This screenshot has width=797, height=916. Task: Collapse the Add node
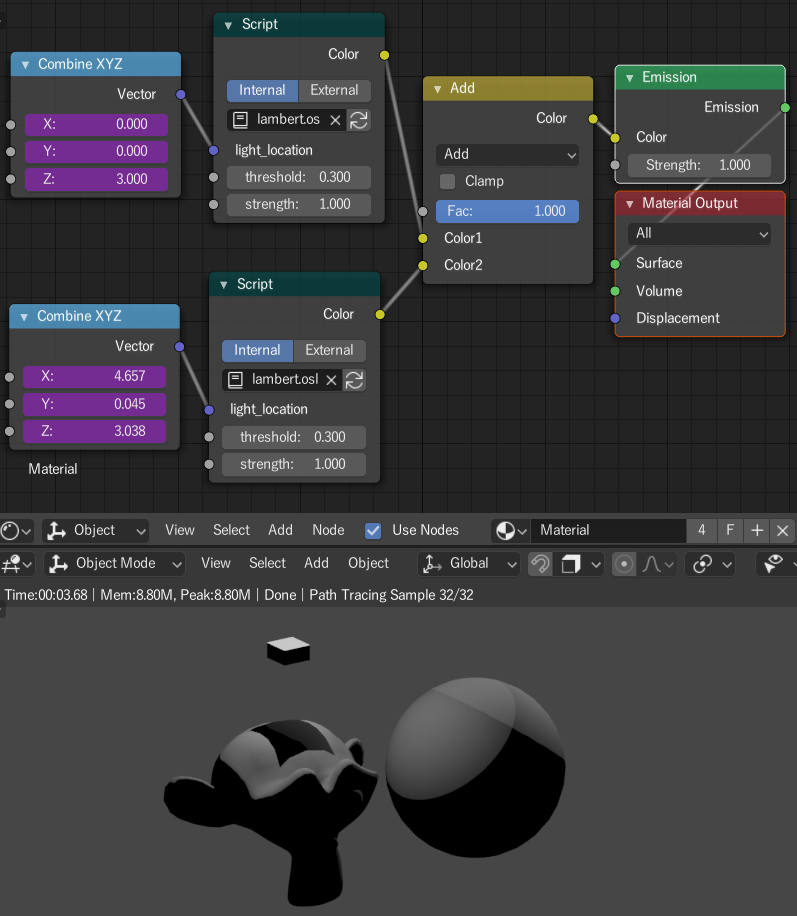pyautogui.click(x=437, y=89)
